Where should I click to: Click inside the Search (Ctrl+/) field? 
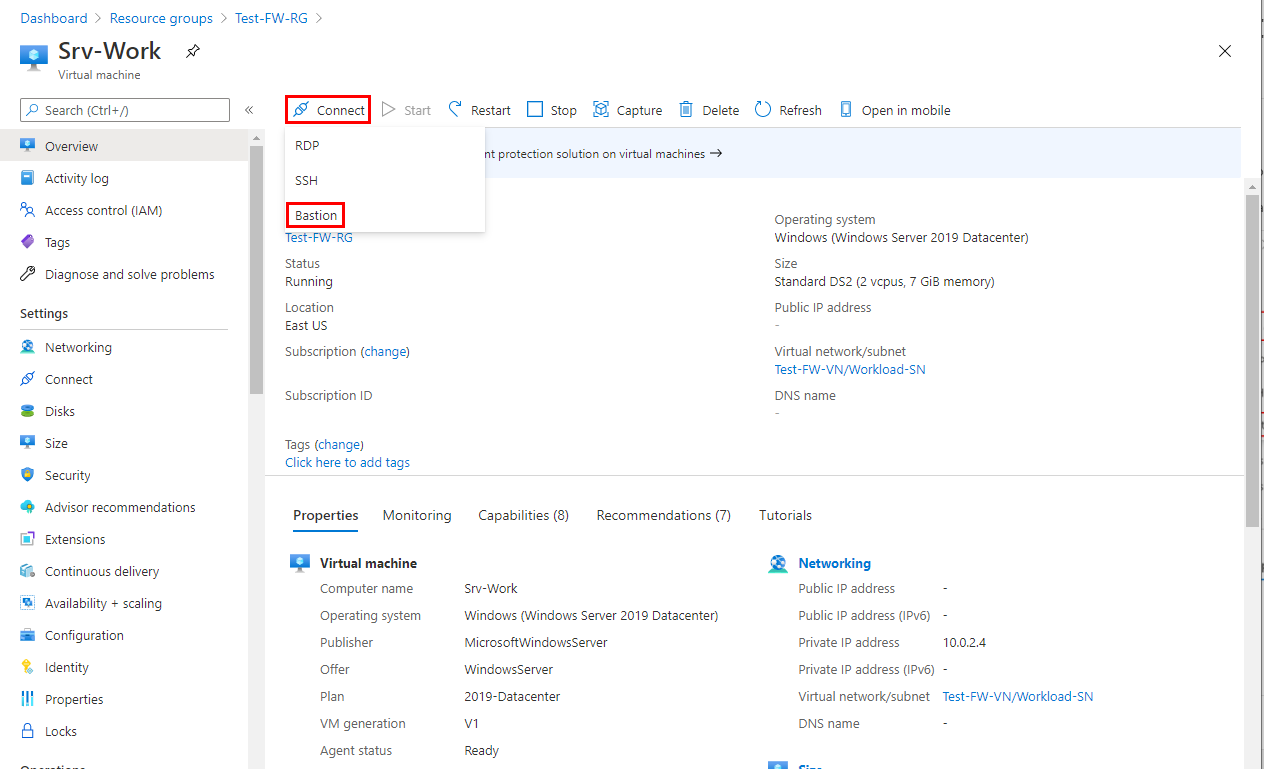(124, 109)
